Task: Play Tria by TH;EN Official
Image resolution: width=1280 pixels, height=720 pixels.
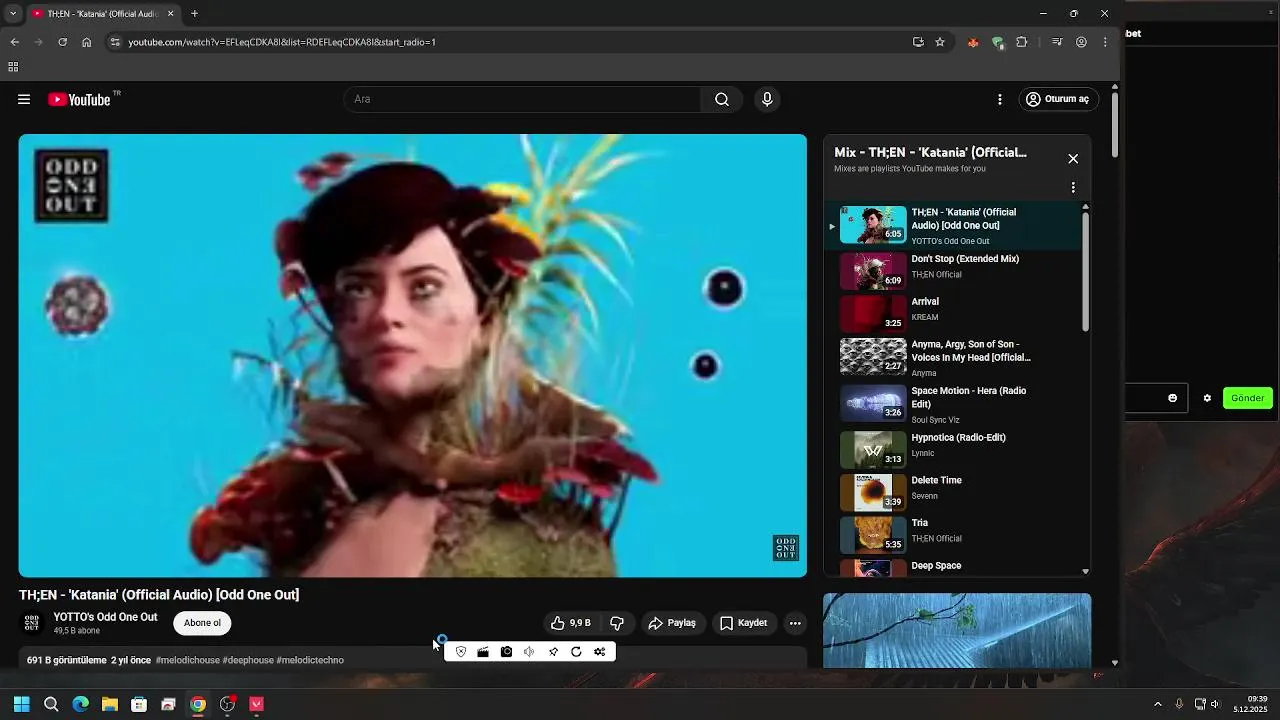Action: pyautogui.click(x=953, y=534)
